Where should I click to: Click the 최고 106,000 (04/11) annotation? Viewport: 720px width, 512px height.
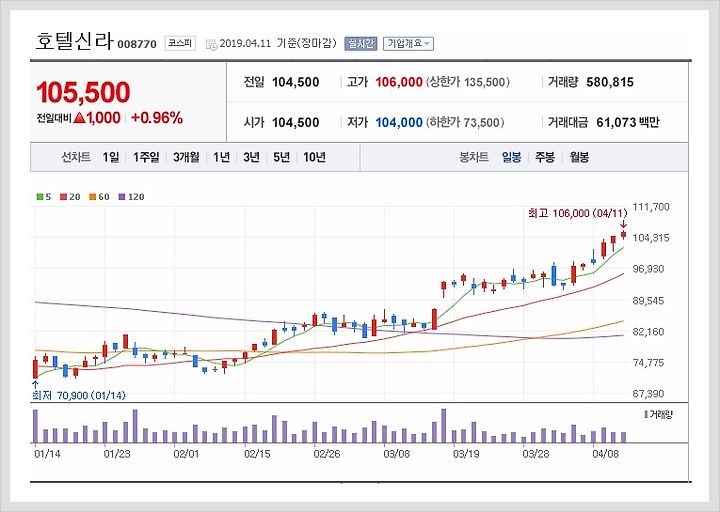pyautogui.click(x=577, y=213)
